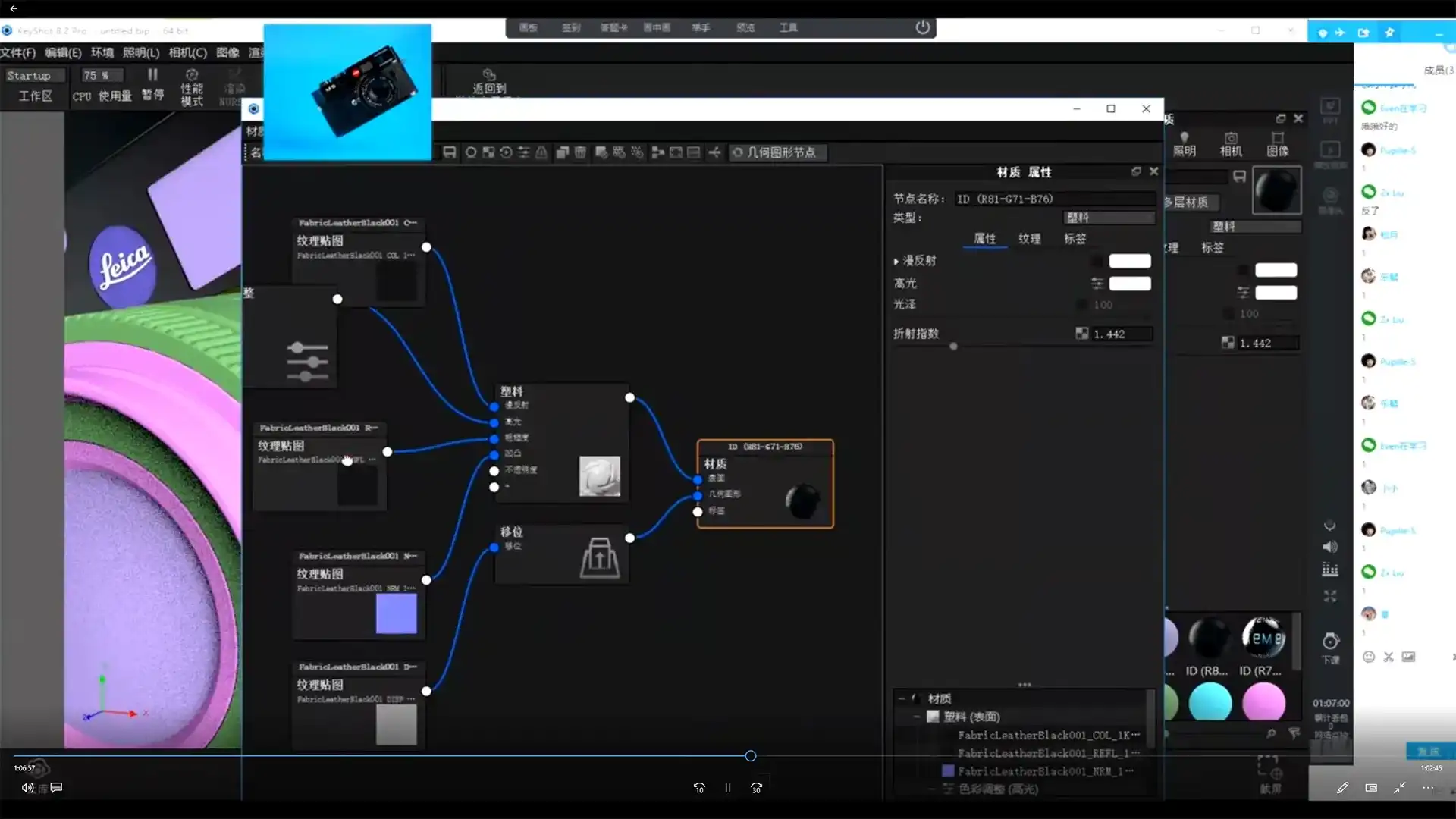Click the align nodes icon in graph toolbar
The height and width of the screenshot is (819, 1456).
point(657,152)
